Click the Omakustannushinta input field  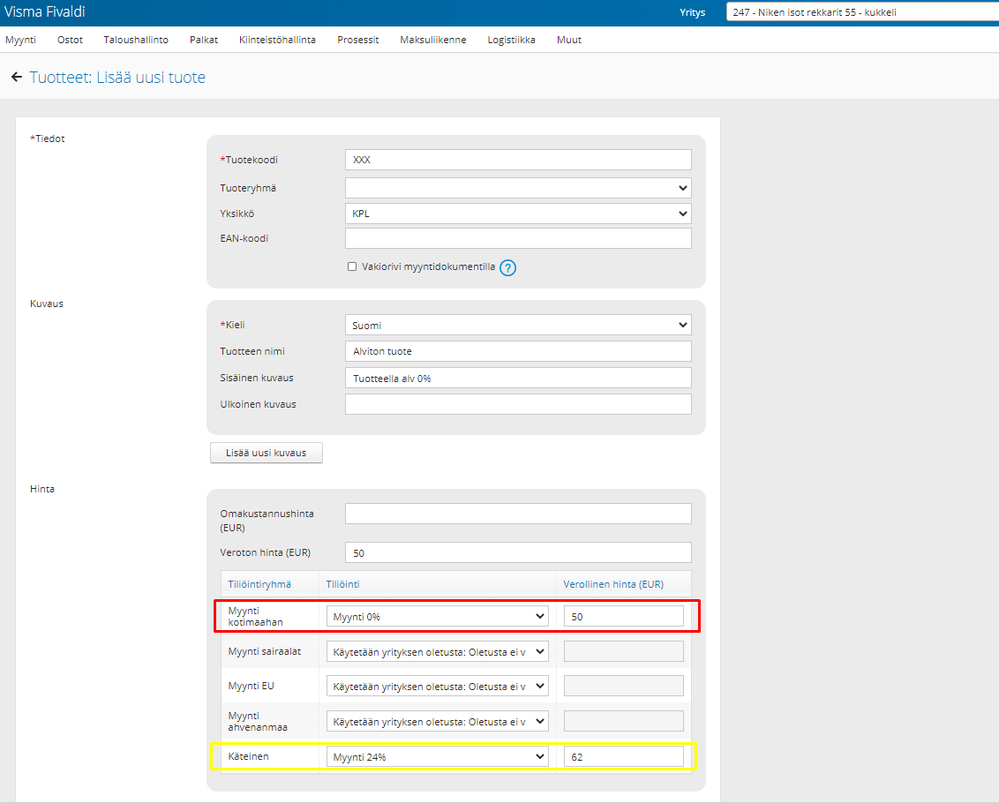pyautogui.click(x=518, y=514)
